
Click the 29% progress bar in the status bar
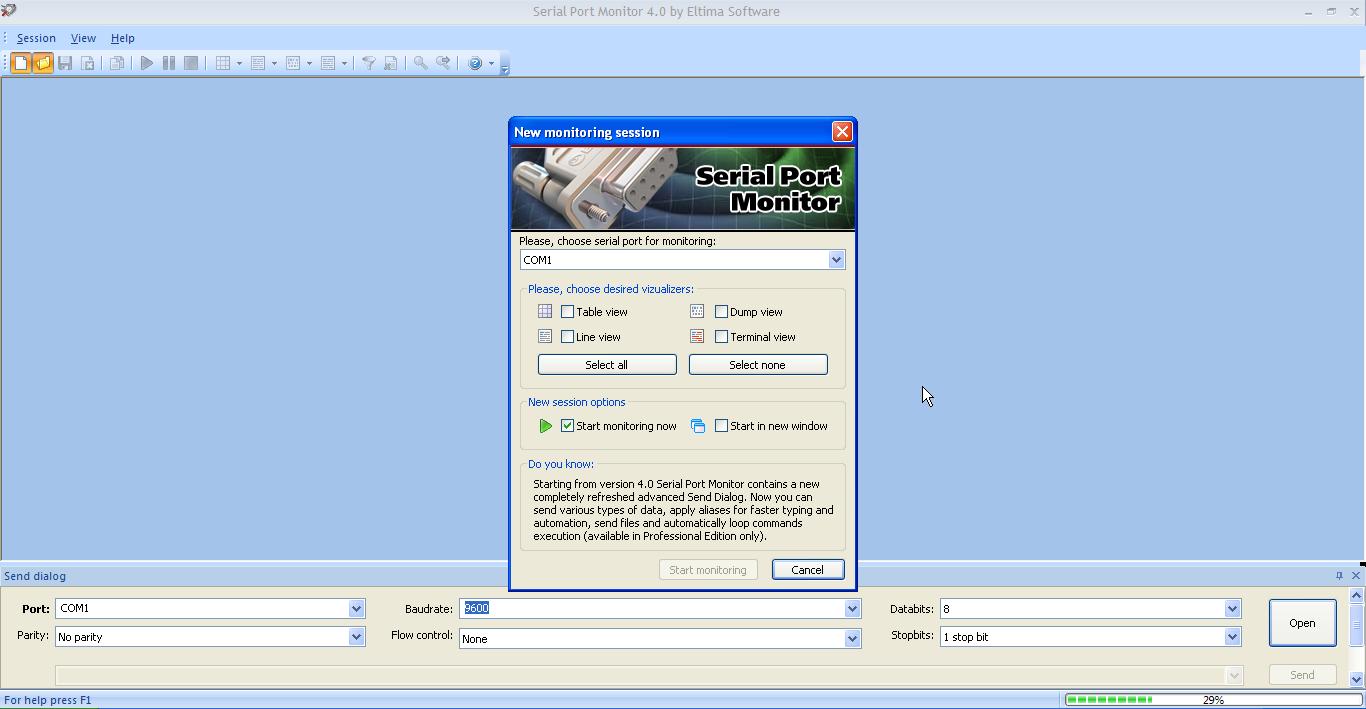point(1213,700)
